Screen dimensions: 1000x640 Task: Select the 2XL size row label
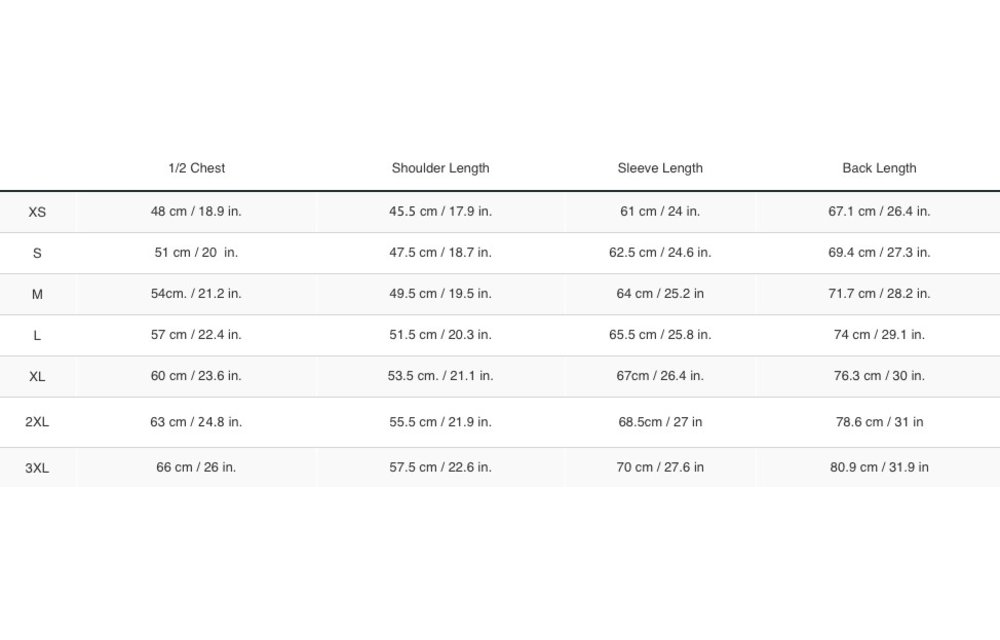click(x=37, y=422)
